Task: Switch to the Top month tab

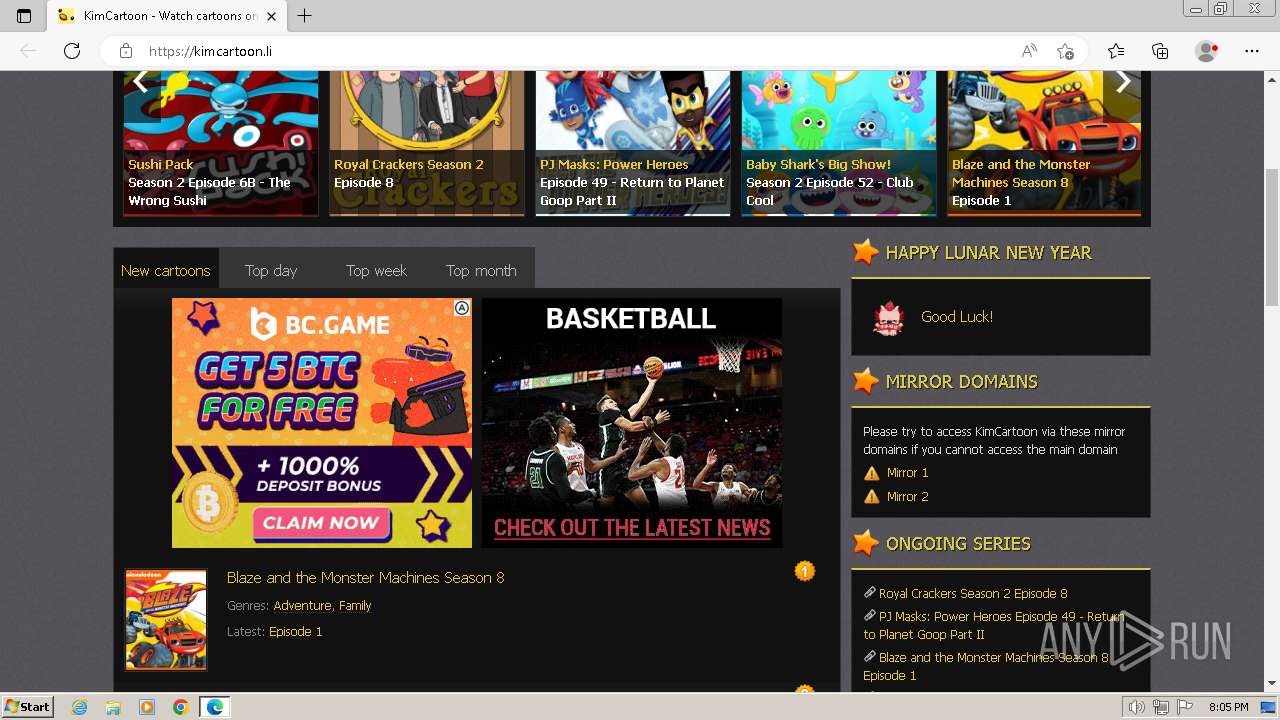Action: click(481, 270)
